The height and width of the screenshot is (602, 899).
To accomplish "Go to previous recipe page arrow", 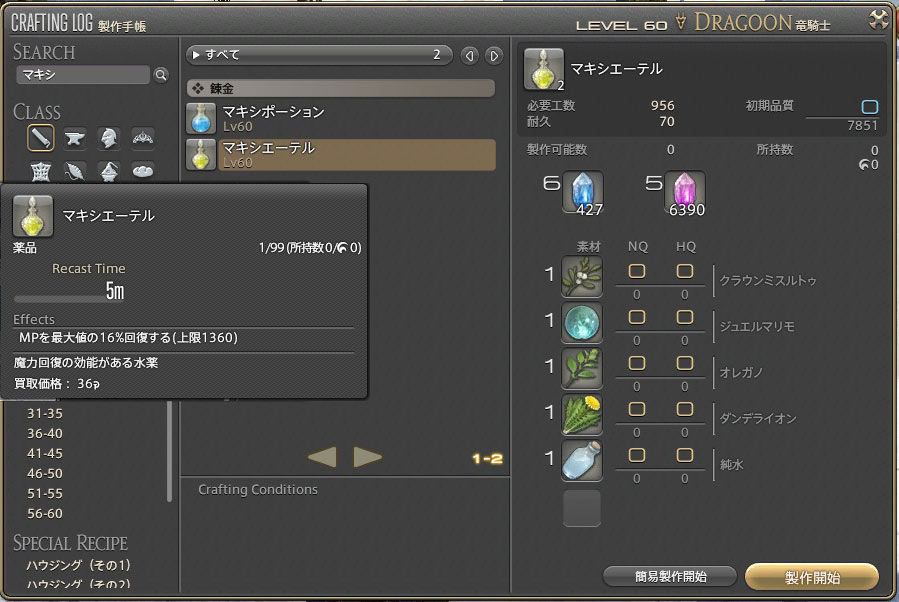I will (322, 457).
